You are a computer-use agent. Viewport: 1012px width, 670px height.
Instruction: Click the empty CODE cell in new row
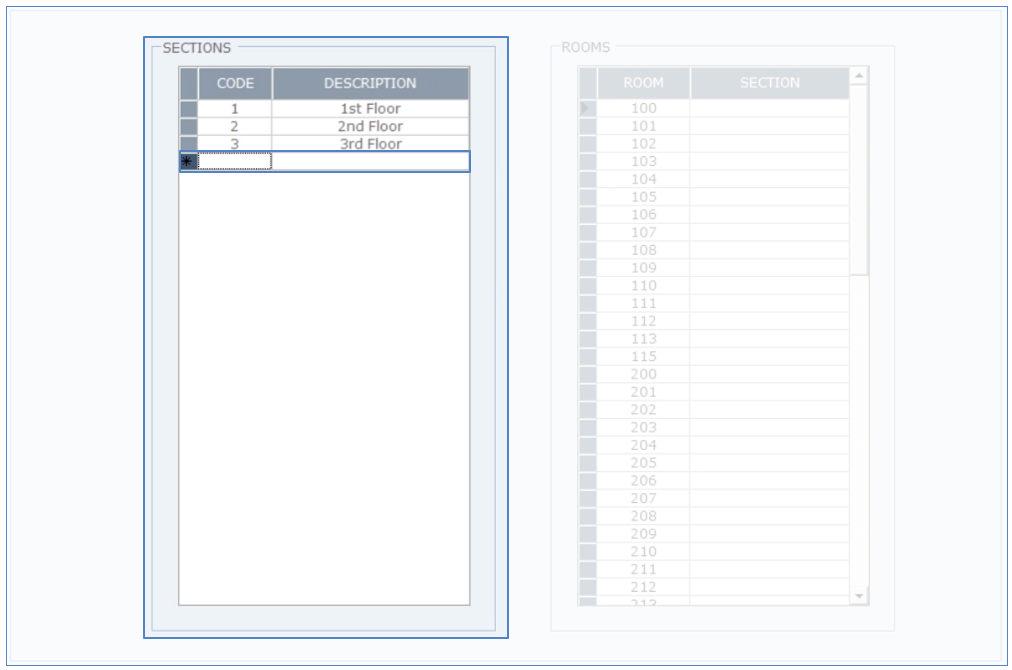click(x=235, y=161)
